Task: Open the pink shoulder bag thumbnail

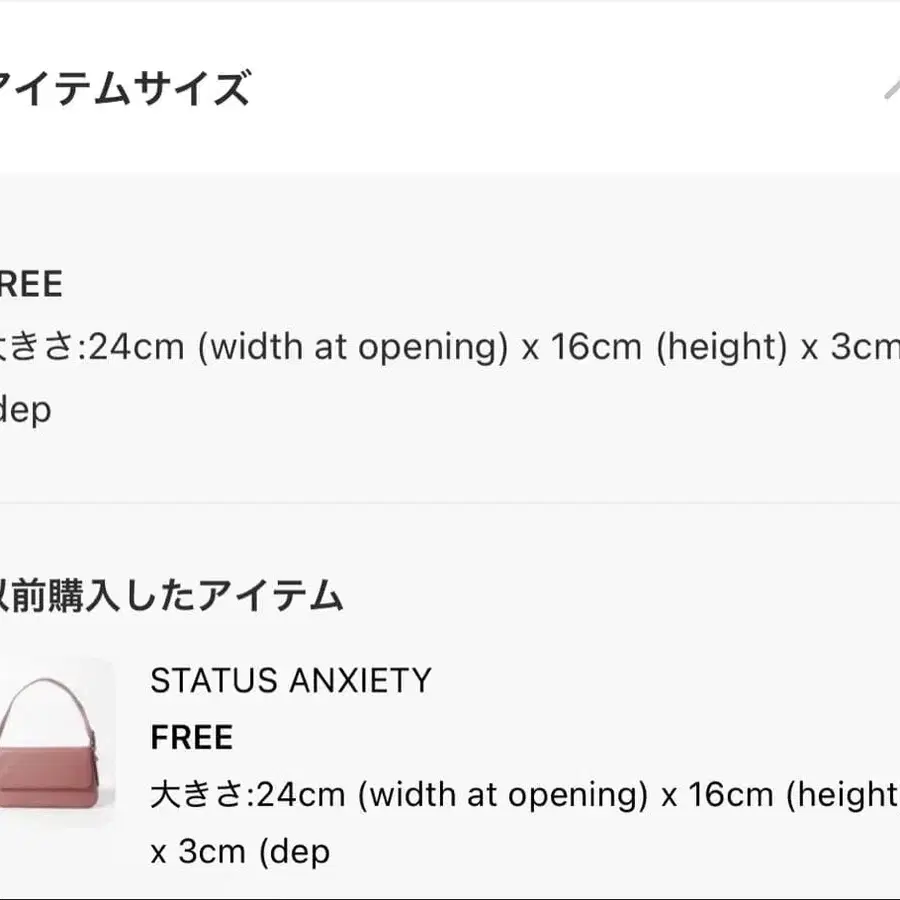Action: pyautogui.click(x=56, y=743)
